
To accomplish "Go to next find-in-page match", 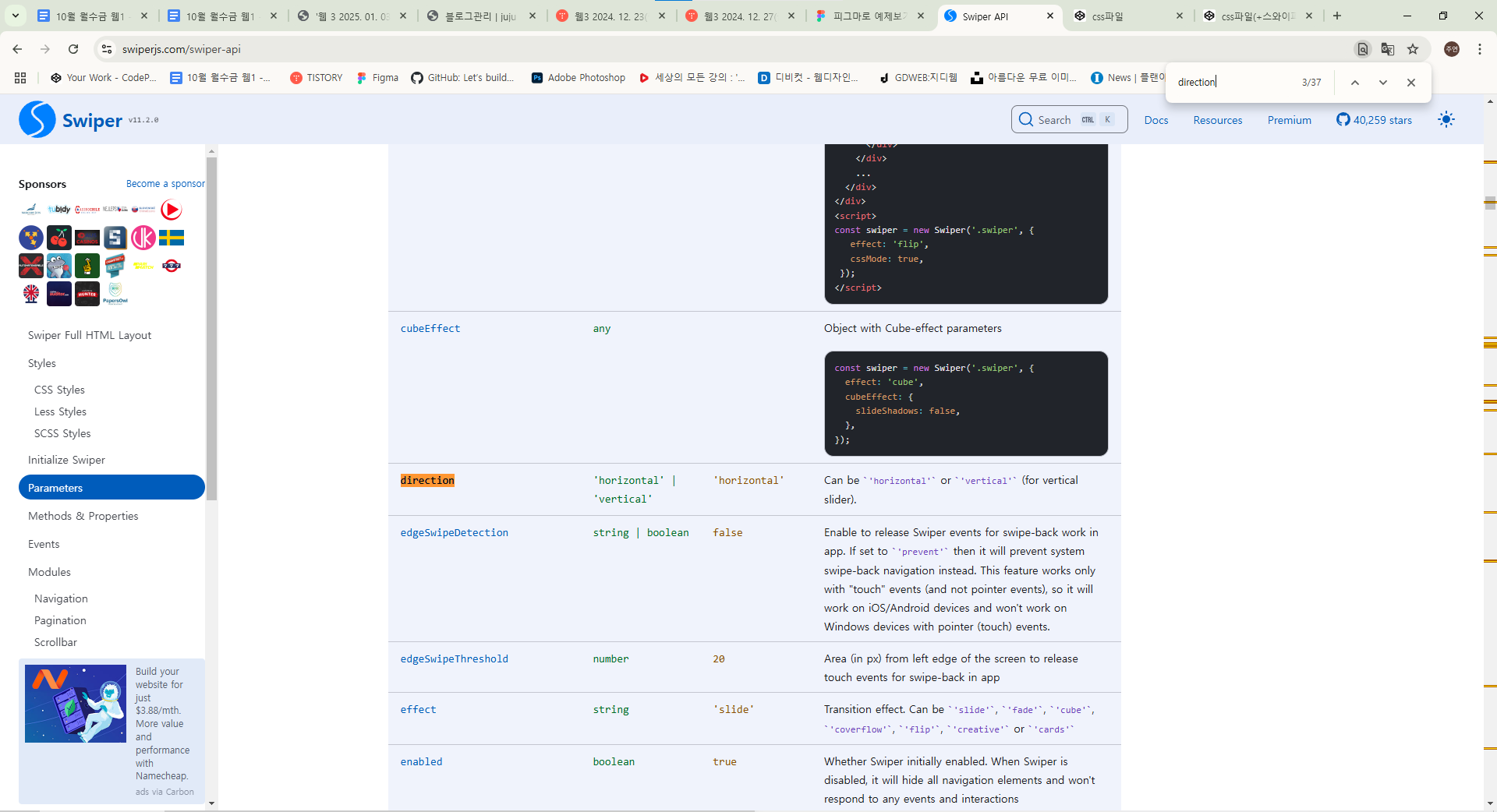I will pos(1383,83).
